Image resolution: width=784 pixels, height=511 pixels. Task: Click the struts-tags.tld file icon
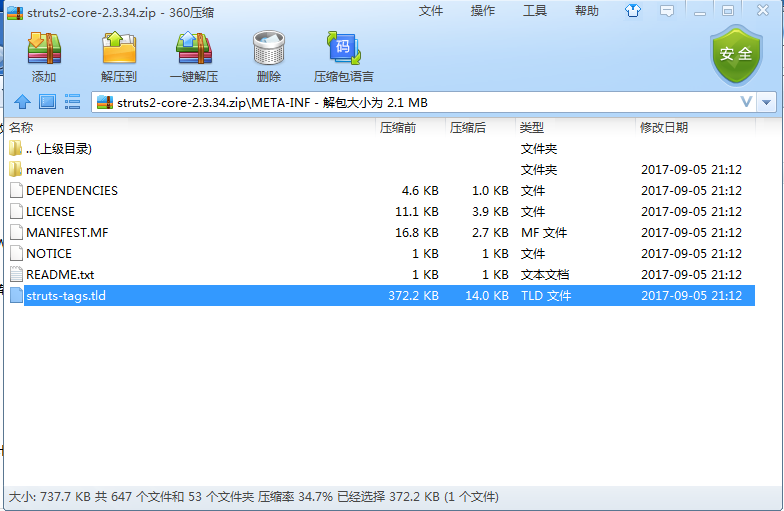(16, 296)
